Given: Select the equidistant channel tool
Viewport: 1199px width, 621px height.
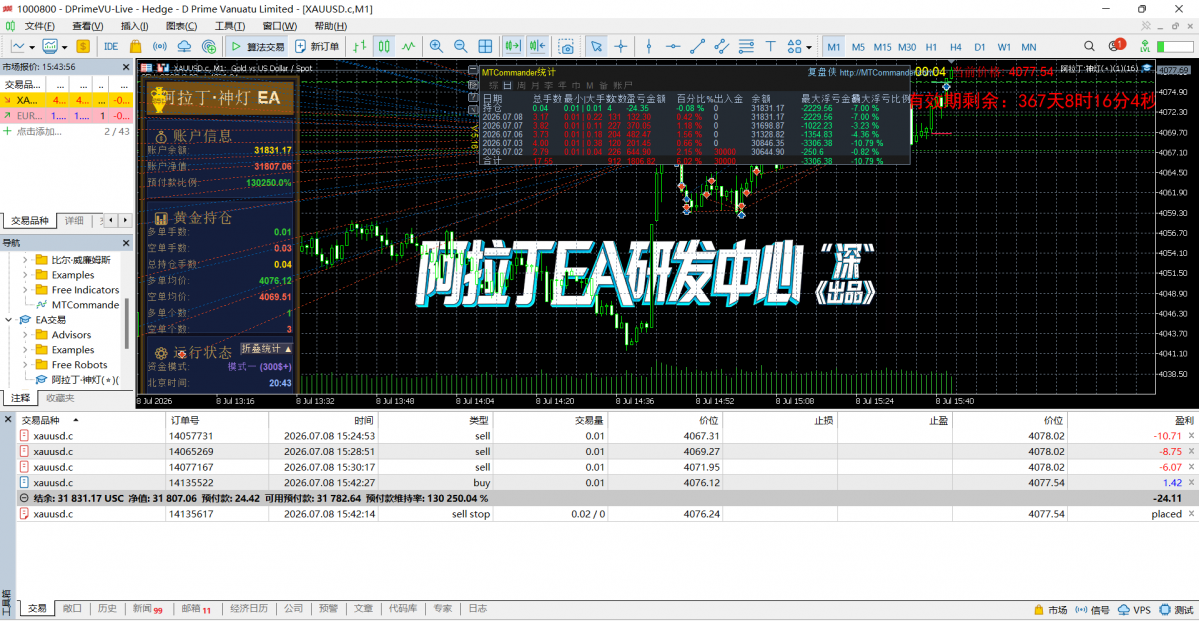Looking at the screenshot, I should coord(722,46).
